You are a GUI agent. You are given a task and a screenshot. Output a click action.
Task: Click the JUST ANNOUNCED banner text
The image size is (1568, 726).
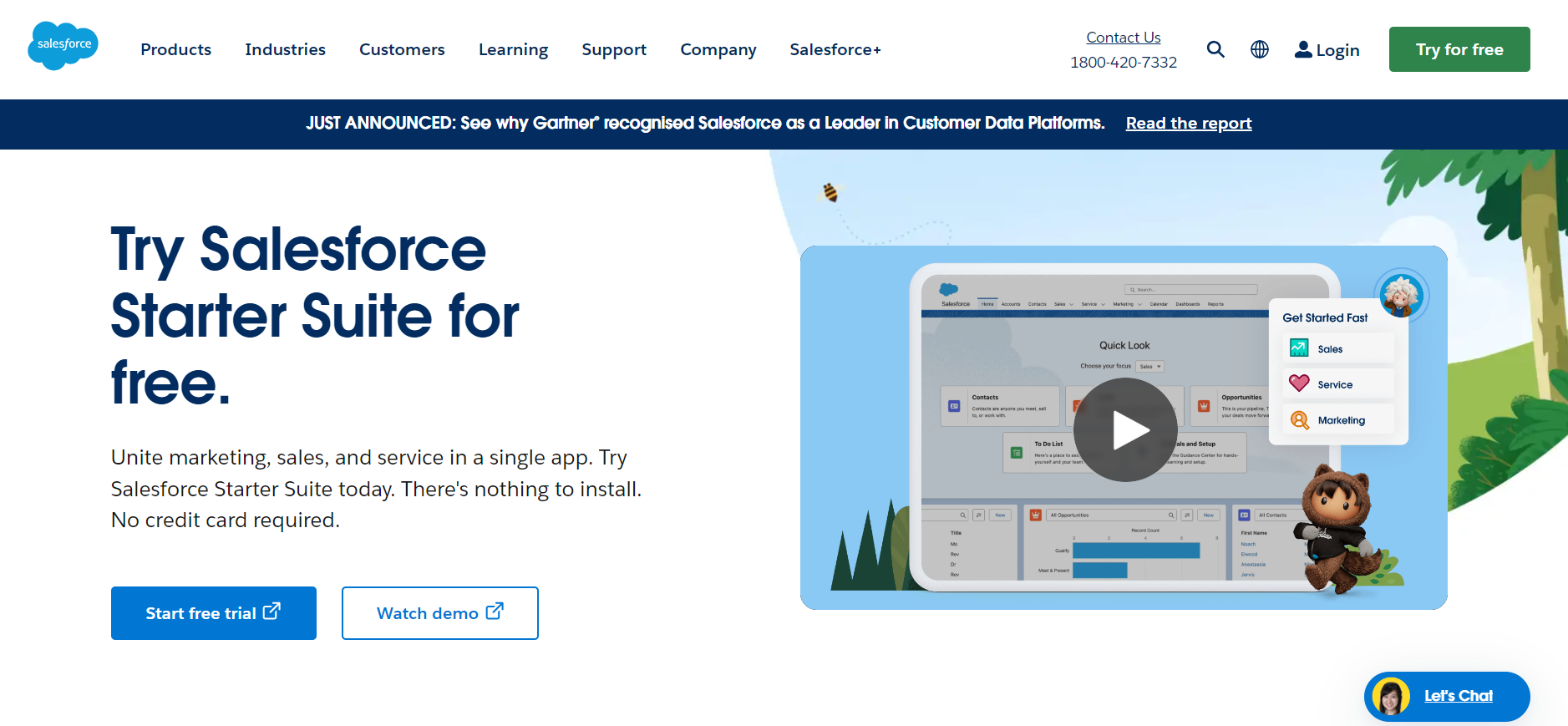(x=705, y=123)
